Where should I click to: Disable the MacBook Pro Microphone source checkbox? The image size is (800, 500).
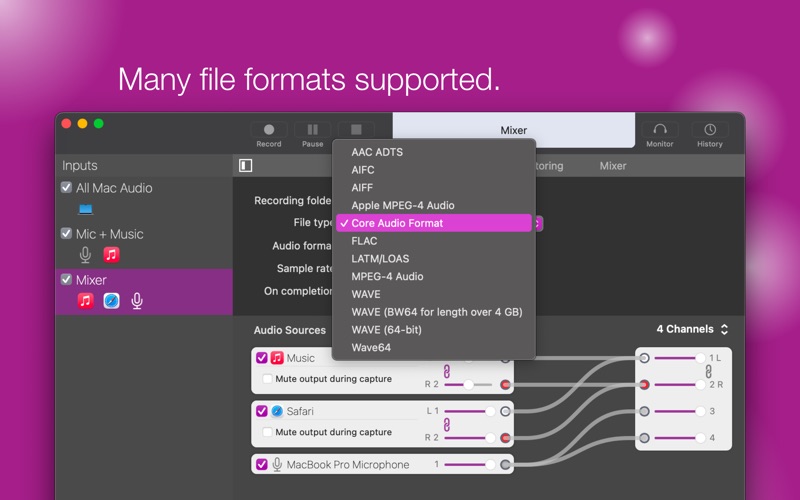[x=262, y=464]
